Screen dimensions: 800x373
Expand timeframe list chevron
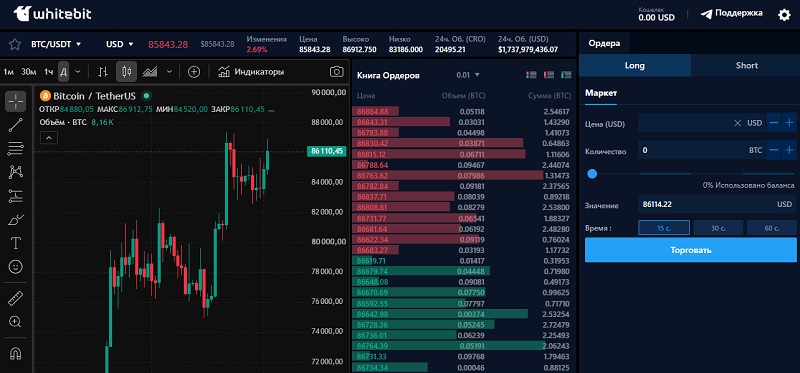[x=78, y=72]
